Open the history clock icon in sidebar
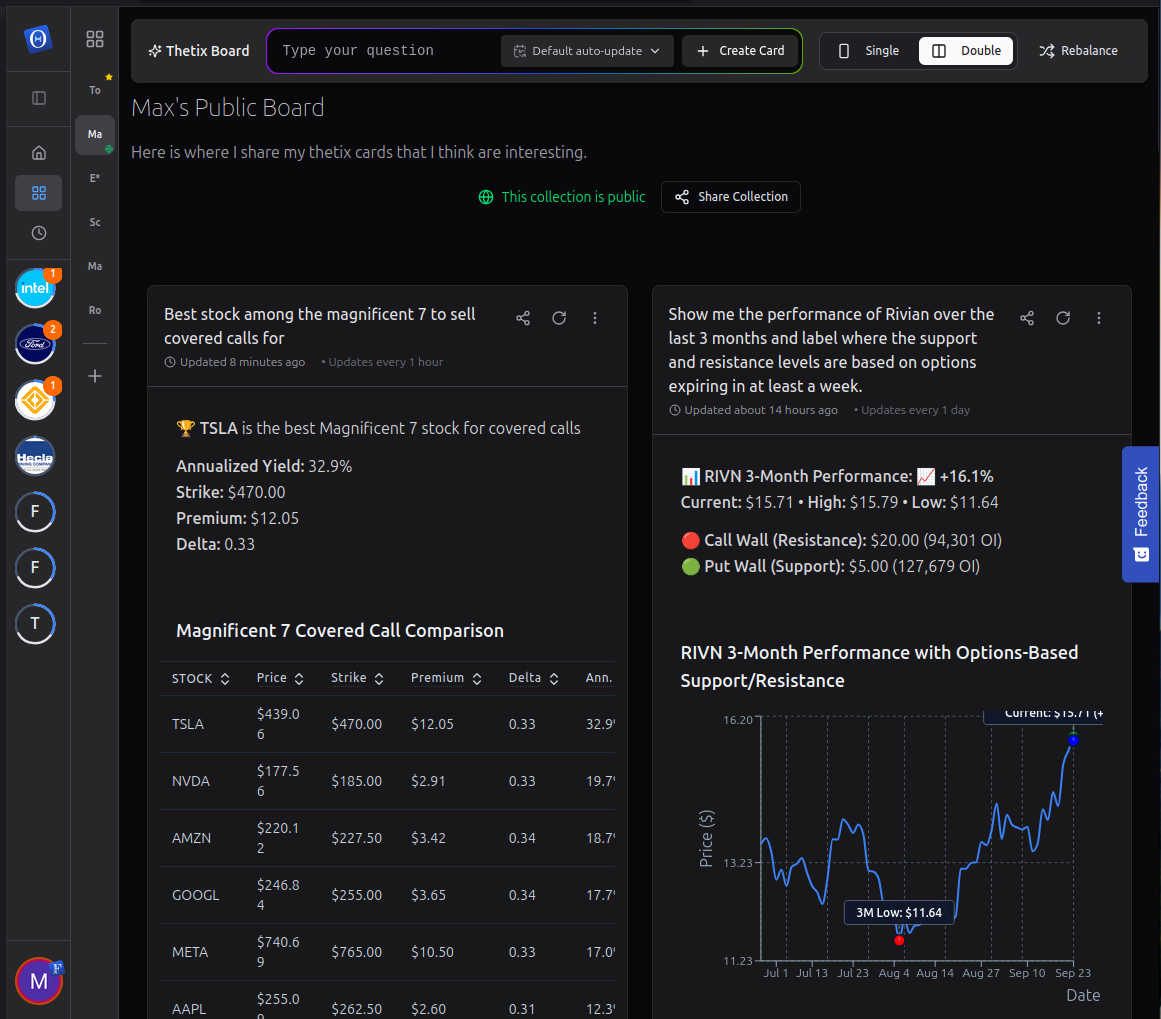Image resolution: width=1161 pixels, height=1019 pixels. pos(39,233)
